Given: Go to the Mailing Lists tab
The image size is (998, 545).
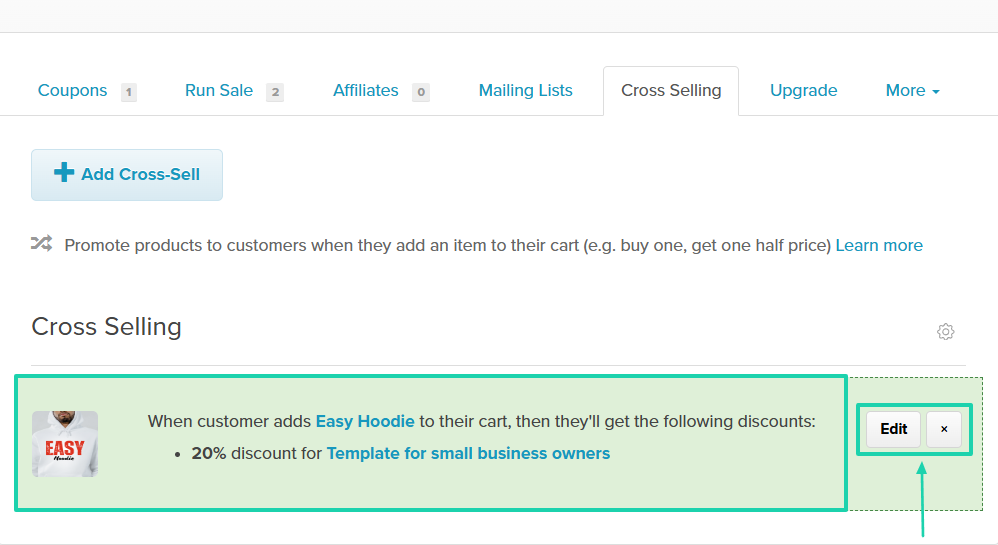Looking at the screenshot, I should [x=526, y=90].
